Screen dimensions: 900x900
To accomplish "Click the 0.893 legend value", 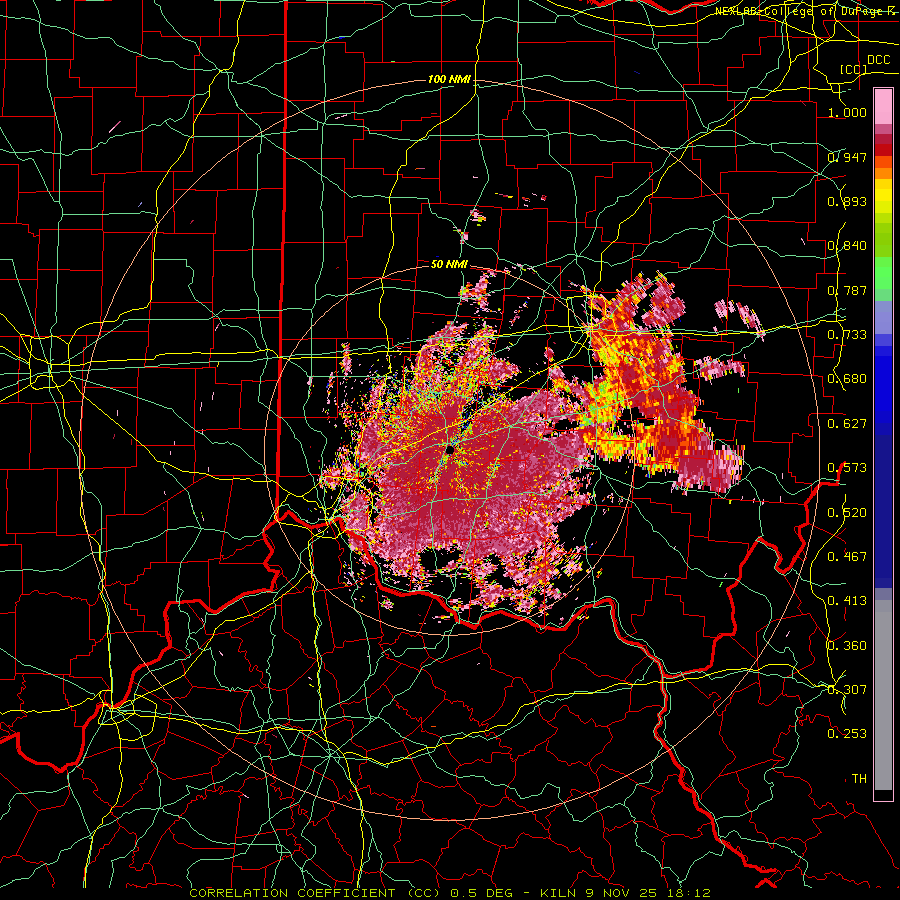I will click(x=847, y=201).
